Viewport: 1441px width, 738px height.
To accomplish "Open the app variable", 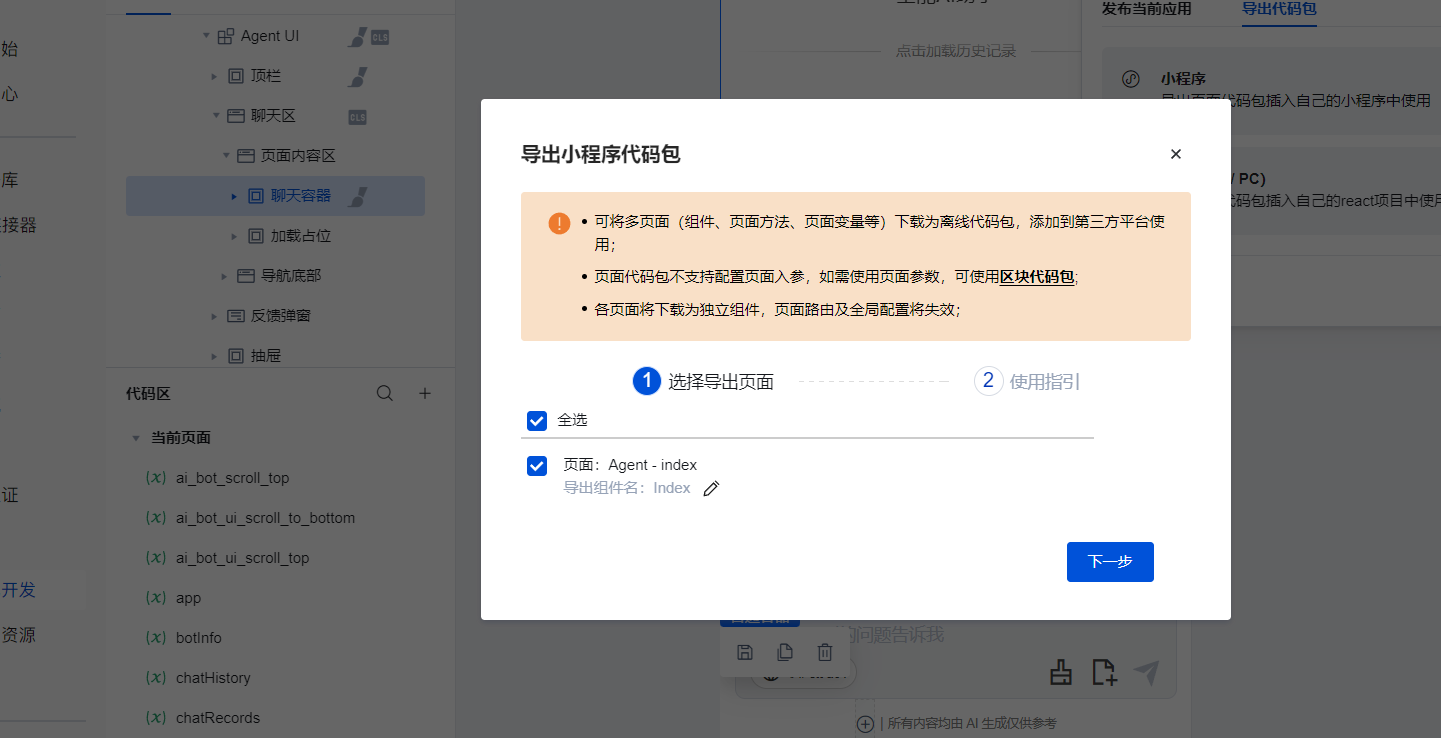I will coord(188,598).
